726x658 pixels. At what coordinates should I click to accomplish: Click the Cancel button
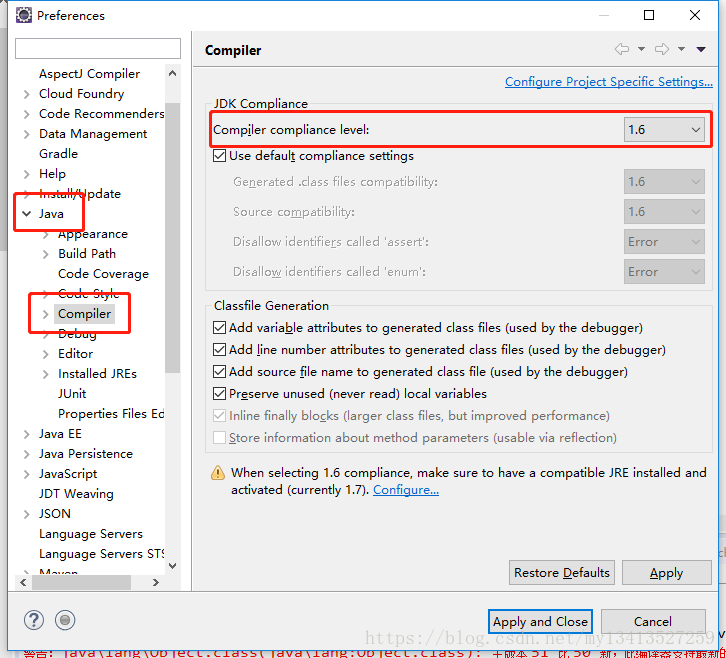(653, 621)
